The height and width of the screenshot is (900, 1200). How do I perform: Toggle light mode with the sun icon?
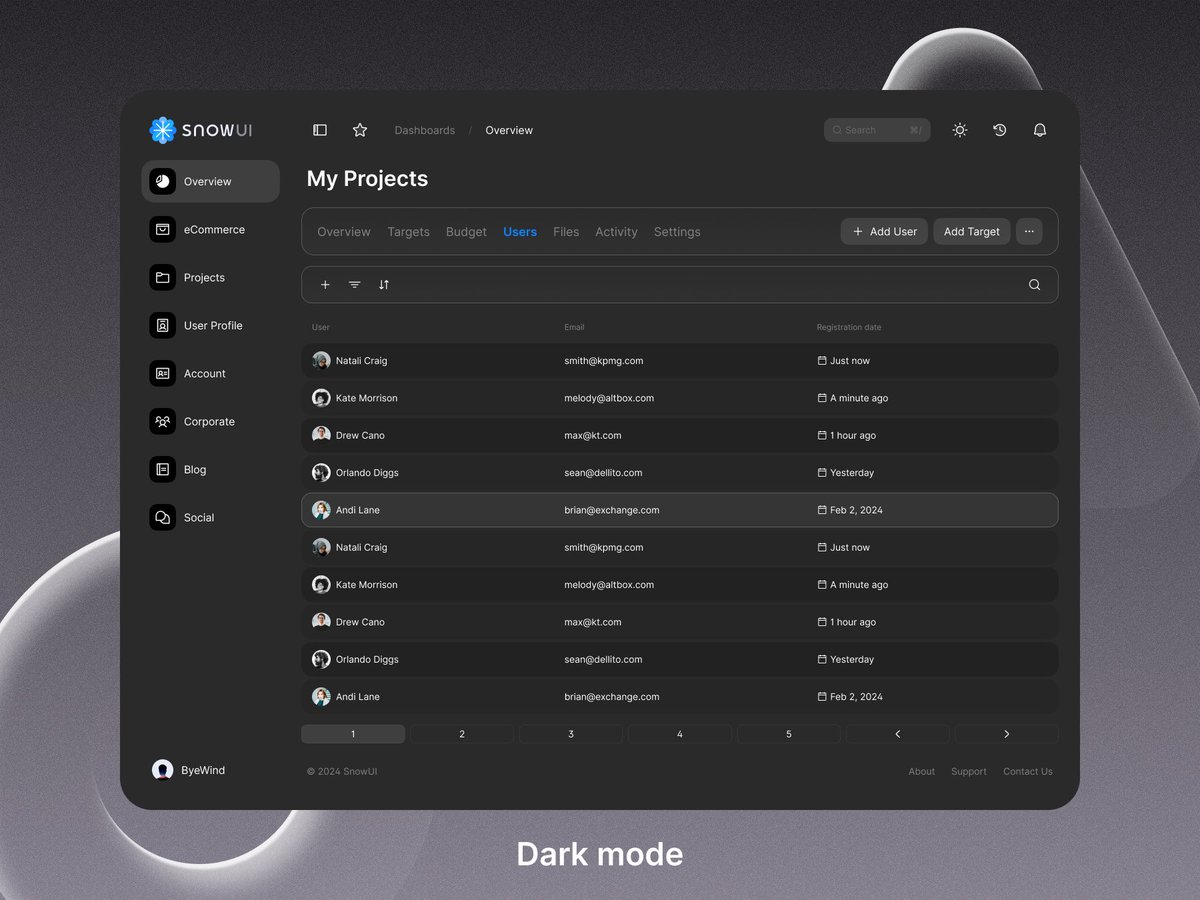tap(959, 129)
